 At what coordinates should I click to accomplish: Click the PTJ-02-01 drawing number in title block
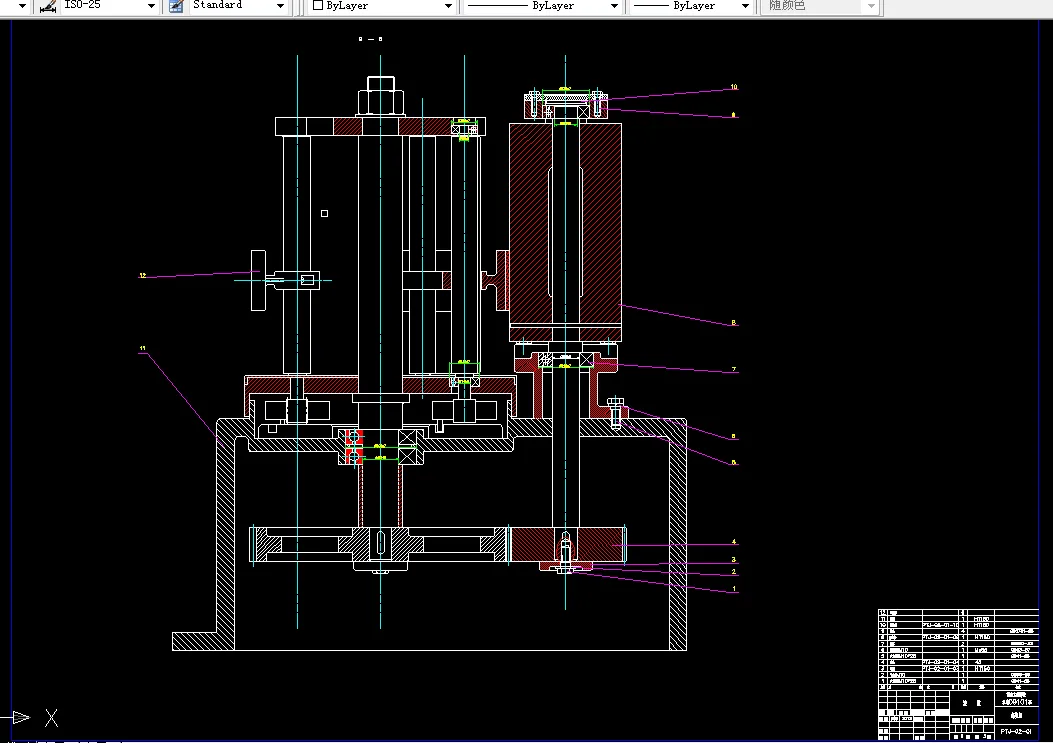point(1015,732)
